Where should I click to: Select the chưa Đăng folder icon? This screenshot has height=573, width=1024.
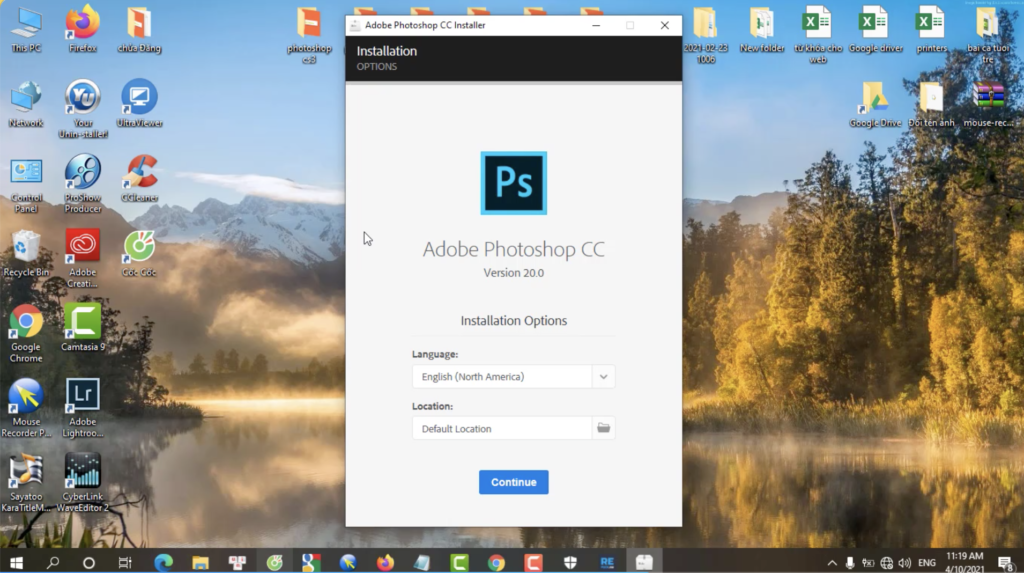tap(139, 30)
